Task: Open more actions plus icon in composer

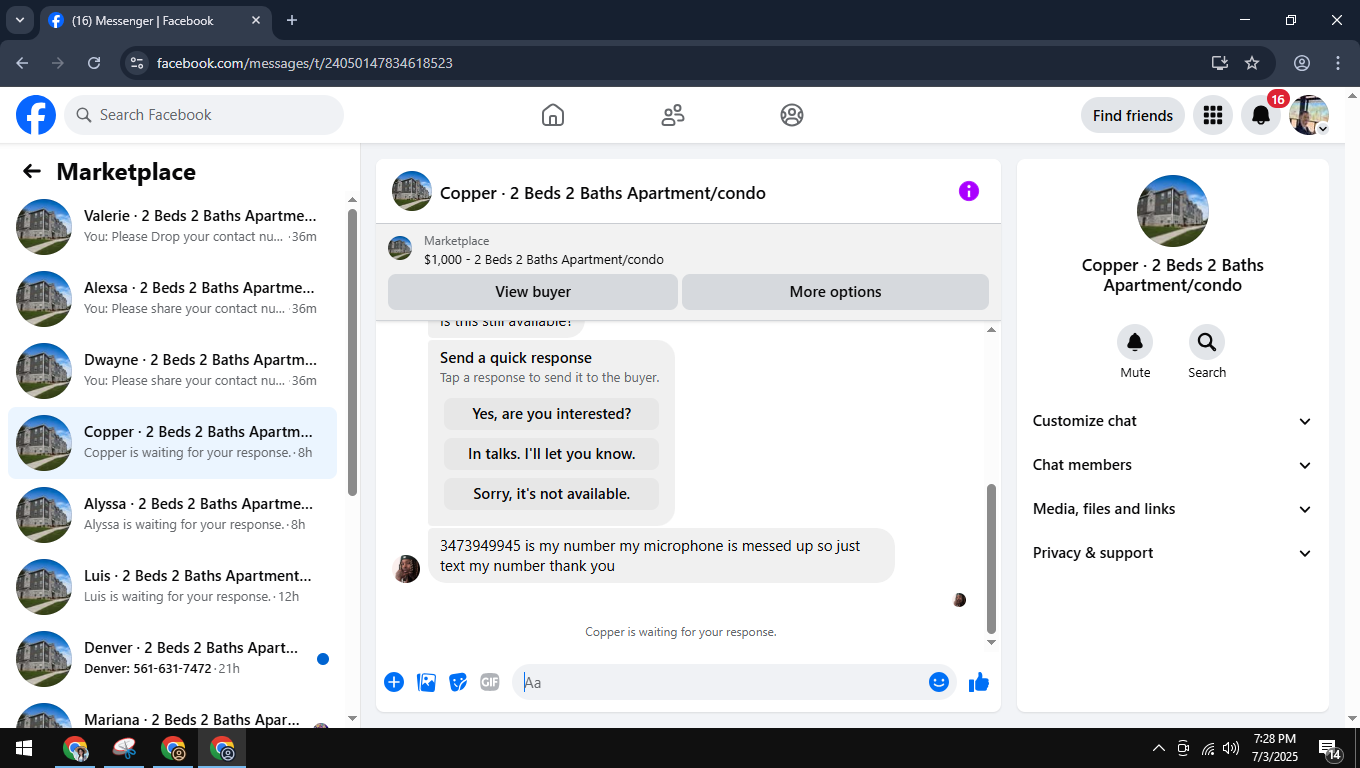Action: coord(394,682)
